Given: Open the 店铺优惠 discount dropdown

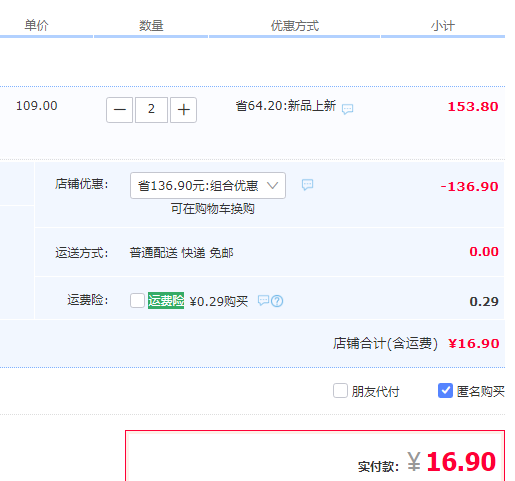Looking at the screenshot, I should pos(208,185).
